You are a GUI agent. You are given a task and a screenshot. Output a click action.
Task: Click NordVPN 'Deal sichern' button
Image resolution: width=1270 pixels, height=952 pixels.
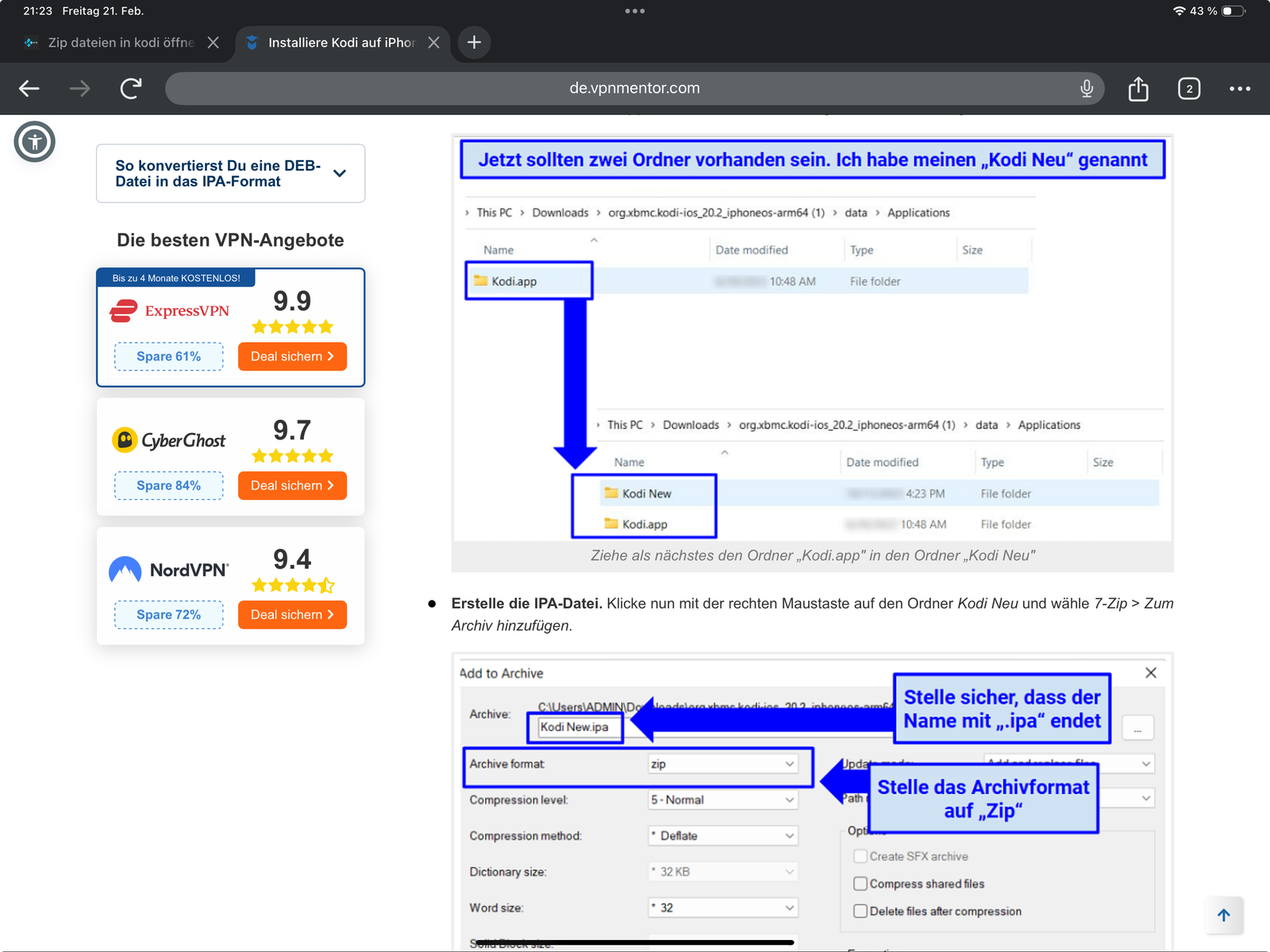tap(292, 615)
